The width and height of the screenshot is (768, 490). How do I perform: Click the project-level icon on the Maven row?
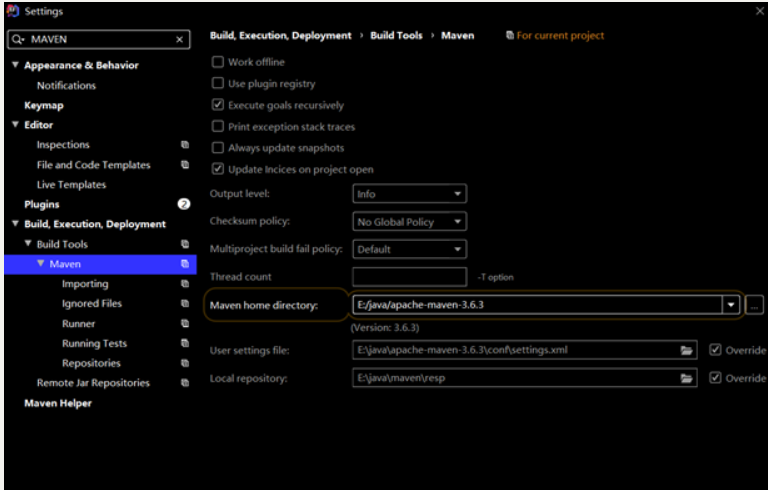click(x=185, y=264)
